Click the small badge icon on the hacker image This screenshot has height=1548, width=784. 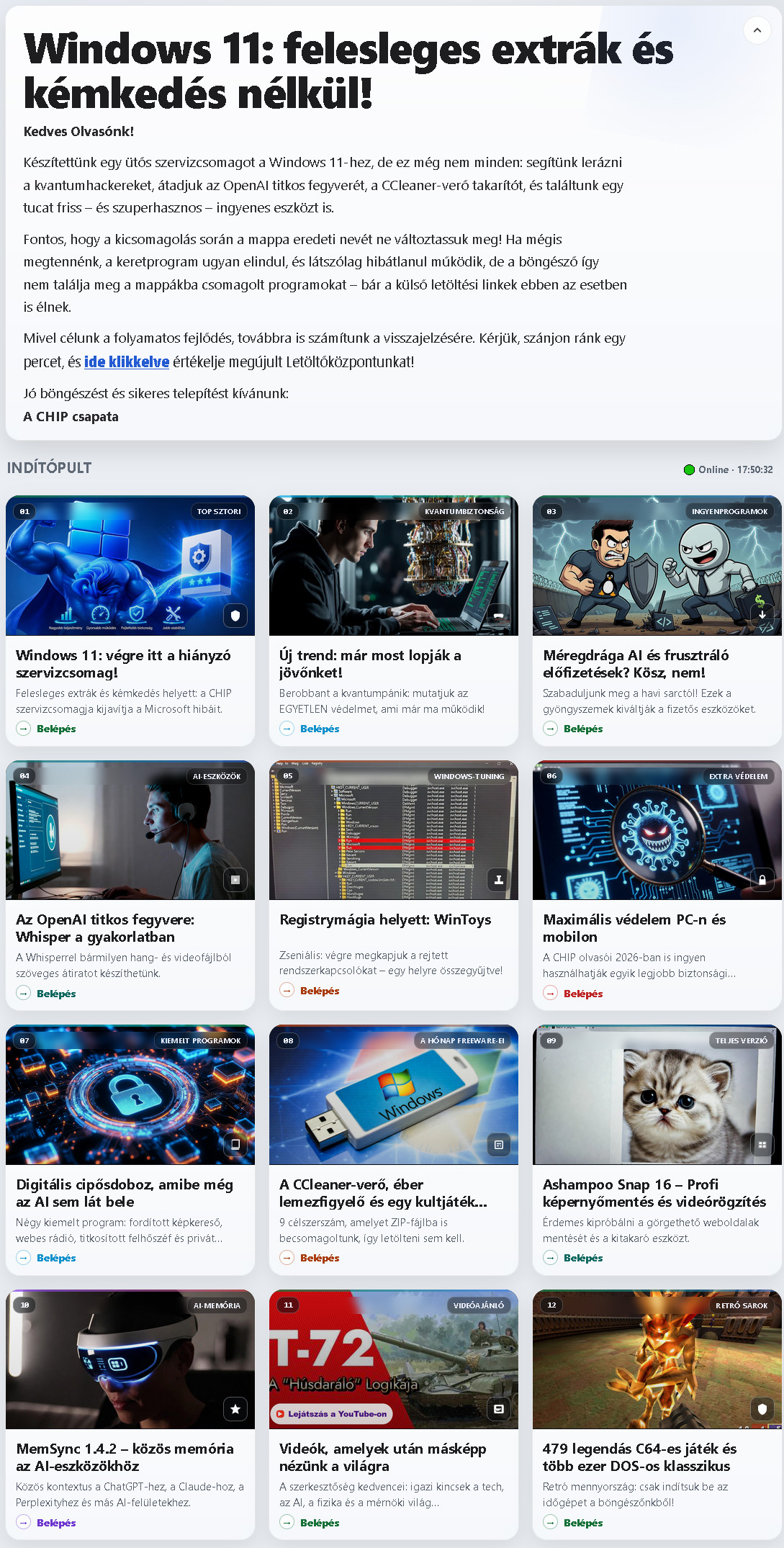(x=498, y=615)
